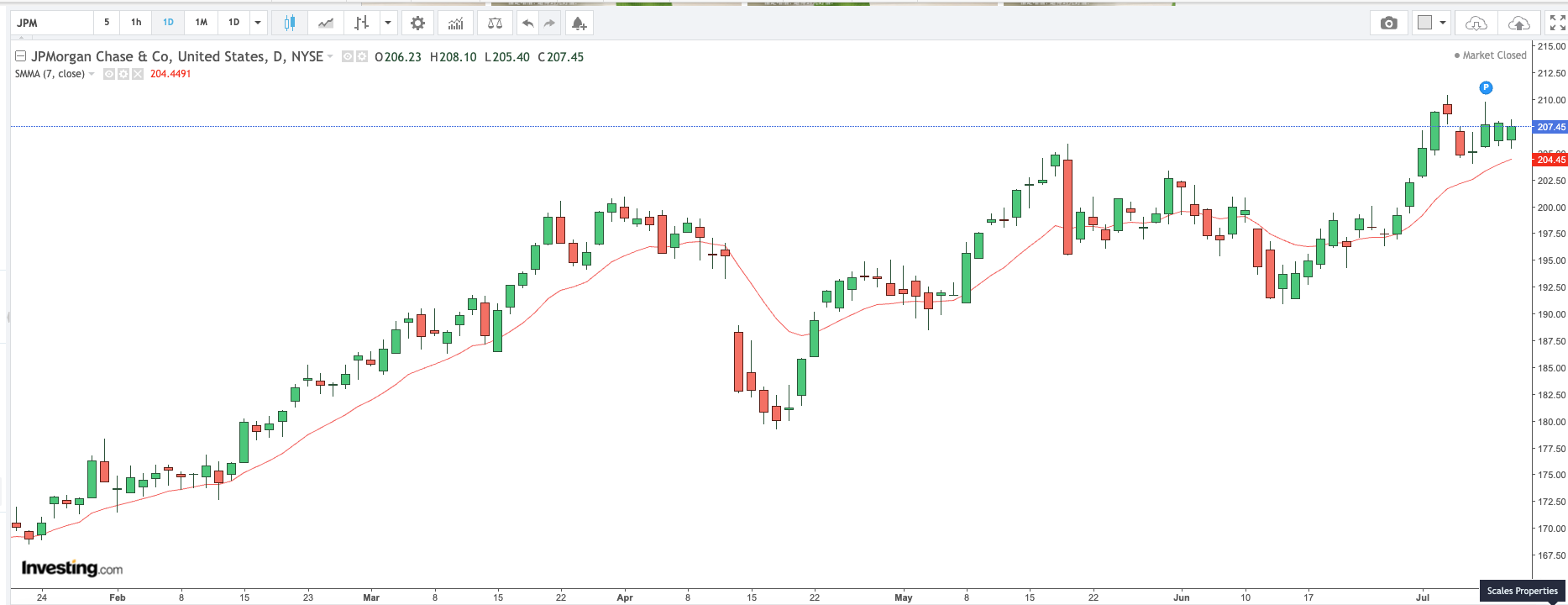Save chart layout to cloud
The height and width of the screenshot is (605, 1568).
pyautogui.click(x=1518, y=23)
